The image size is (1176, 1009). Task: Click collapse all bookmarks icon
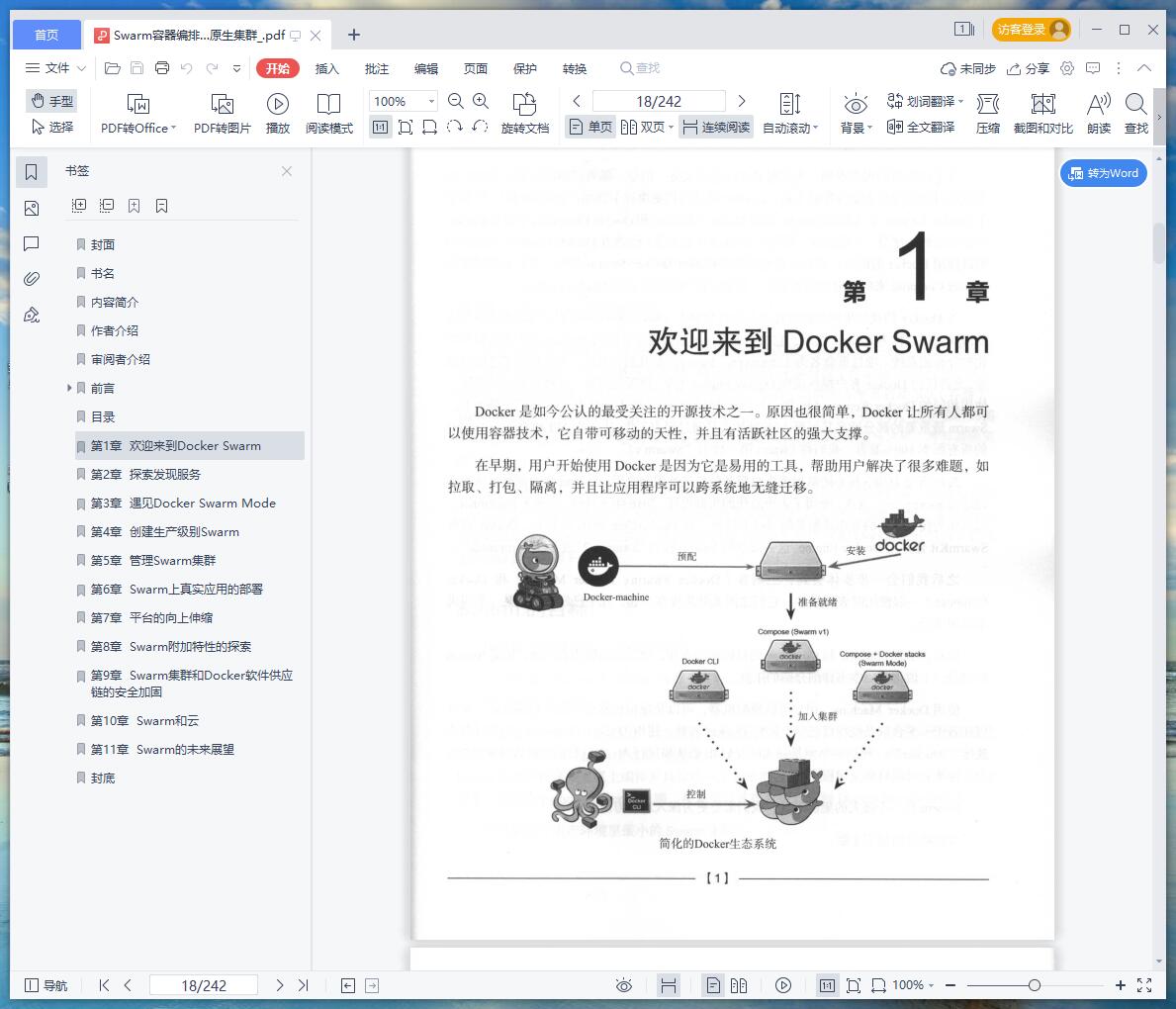pos(107,206)
